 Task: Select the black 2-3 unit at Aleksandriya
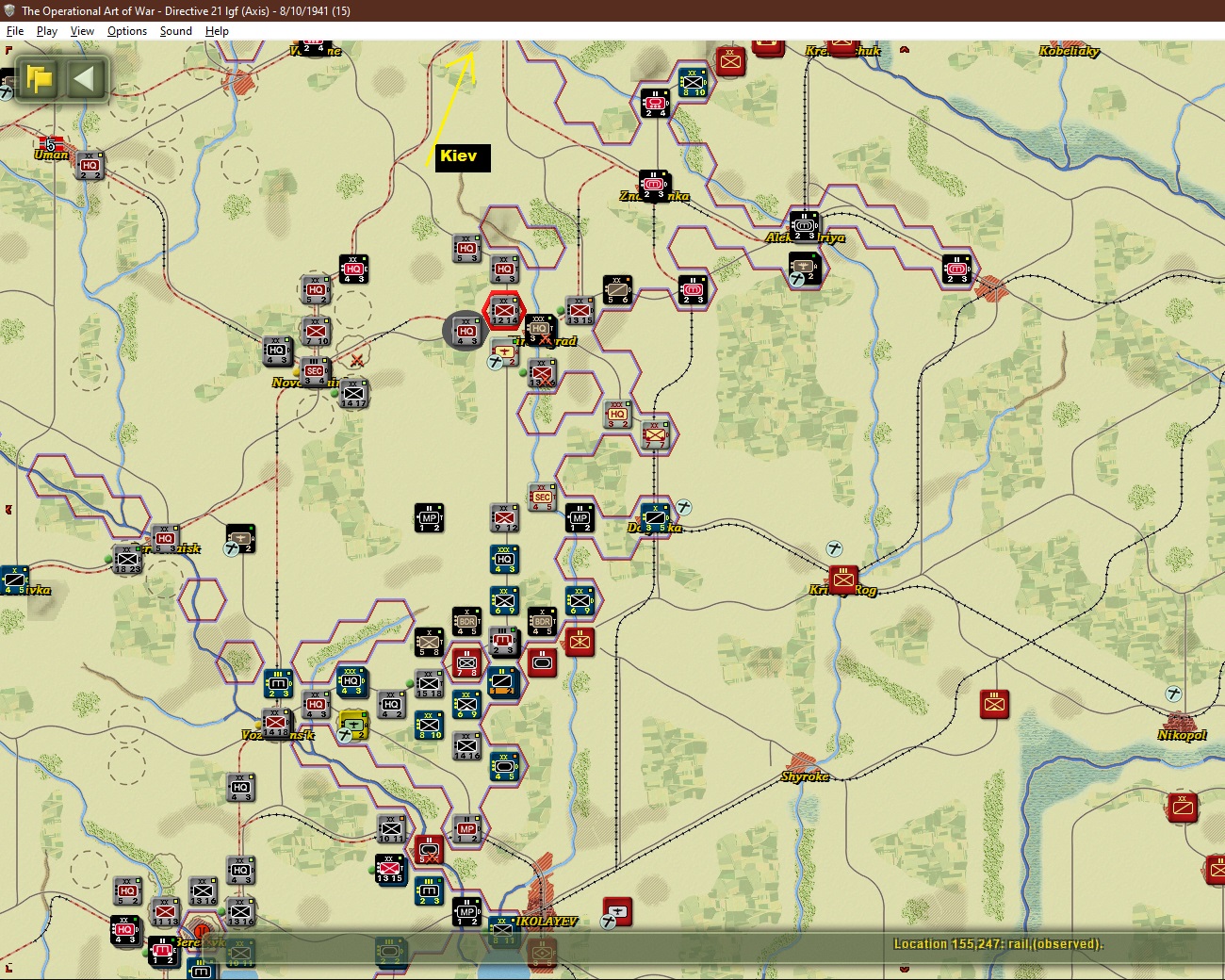click(x=804, y=226)
